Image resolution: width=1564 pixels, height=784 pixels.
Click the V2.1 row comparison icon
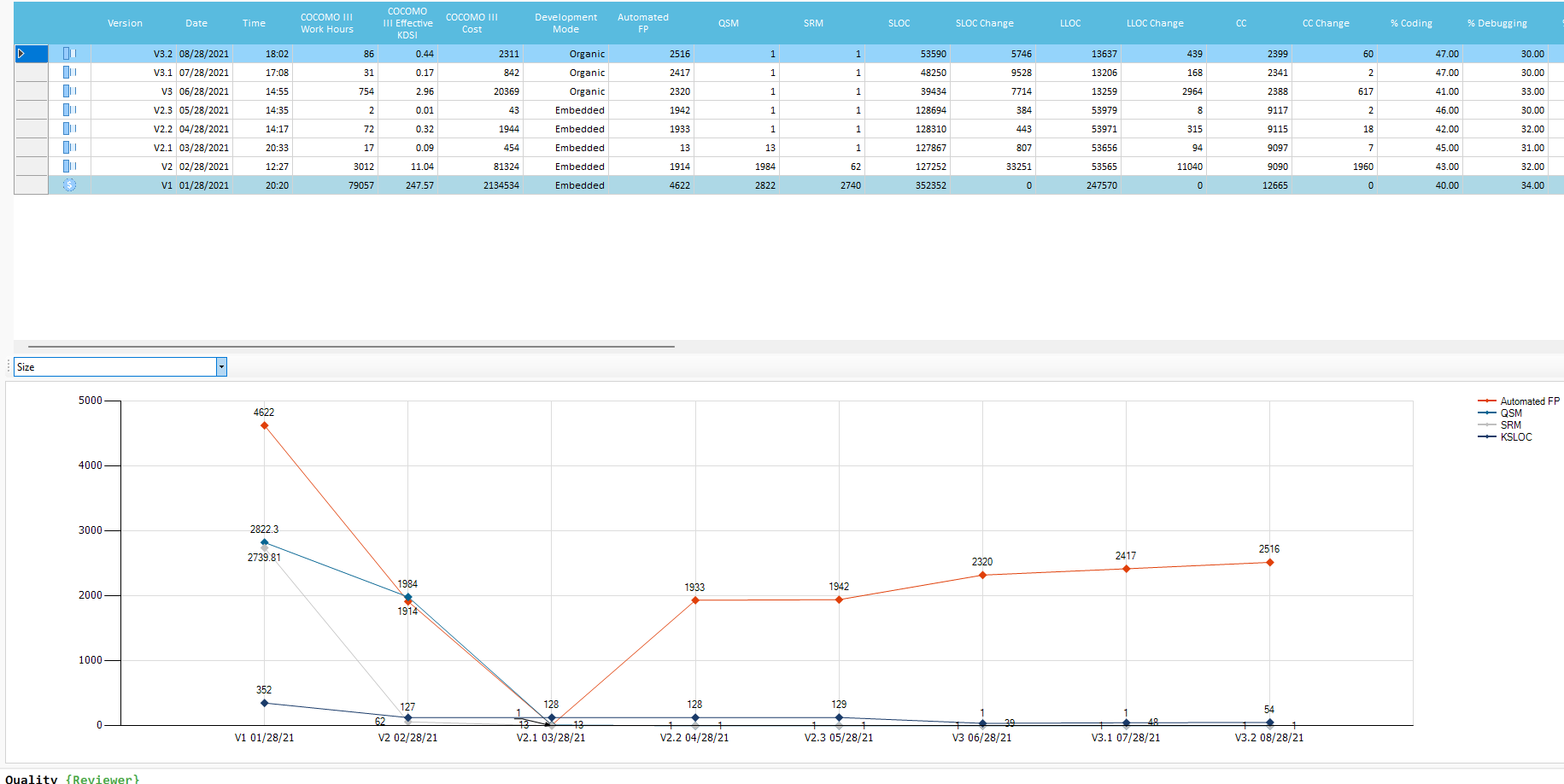point(69,148)
